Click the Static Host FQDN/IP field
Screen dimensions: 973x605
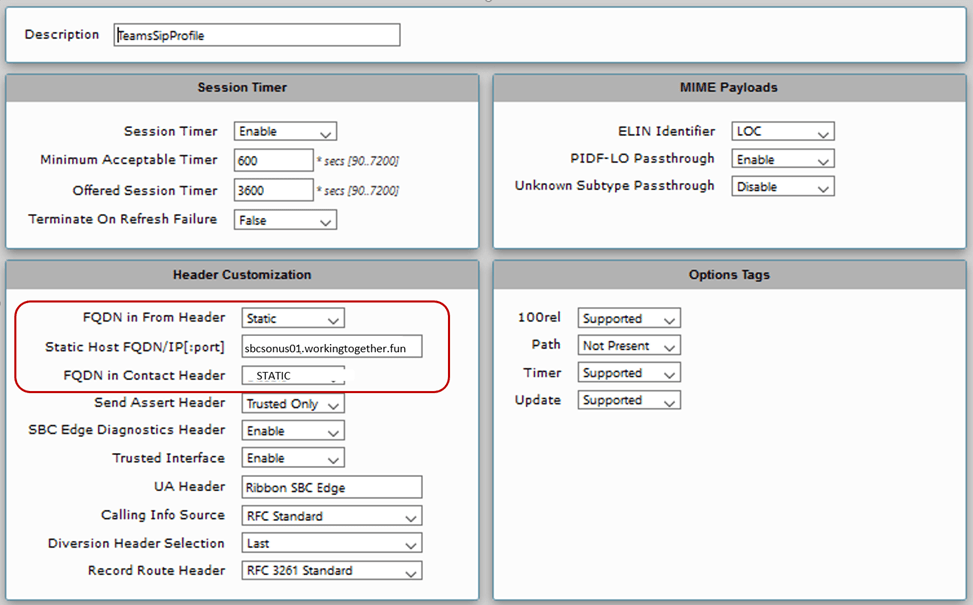pyautogui.click(x=332, y=347)
